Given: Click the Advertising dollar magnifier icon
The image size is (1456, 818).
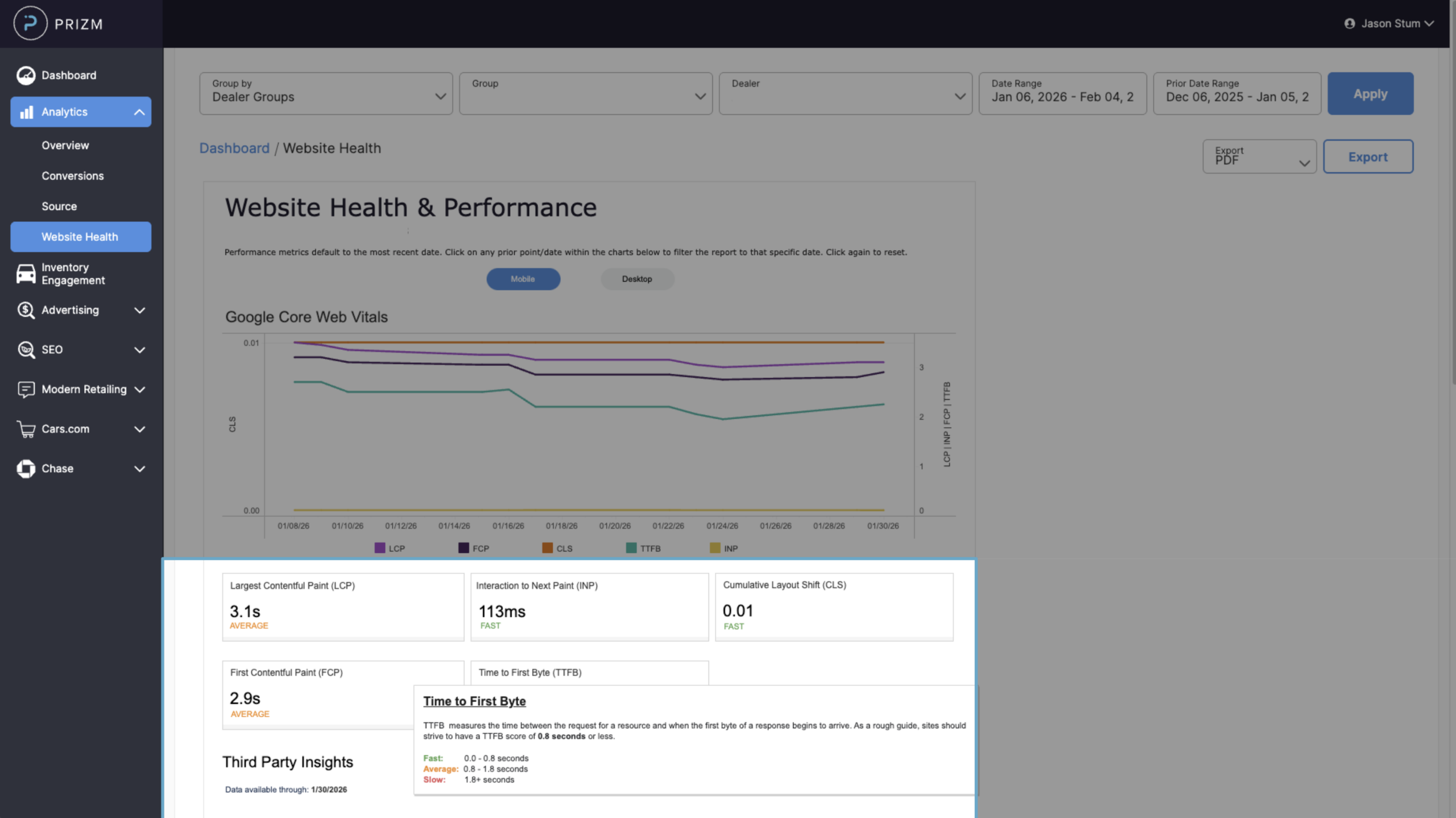Looking at the screenshot, I should pos(26,310).
